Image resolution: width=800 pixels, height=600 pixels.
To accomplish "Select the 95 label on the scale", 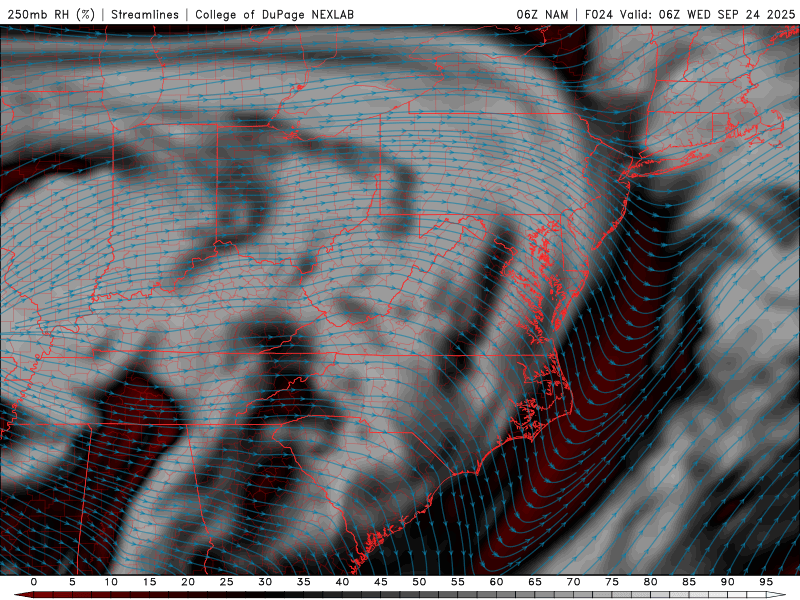I will click(x=766, y=582).
